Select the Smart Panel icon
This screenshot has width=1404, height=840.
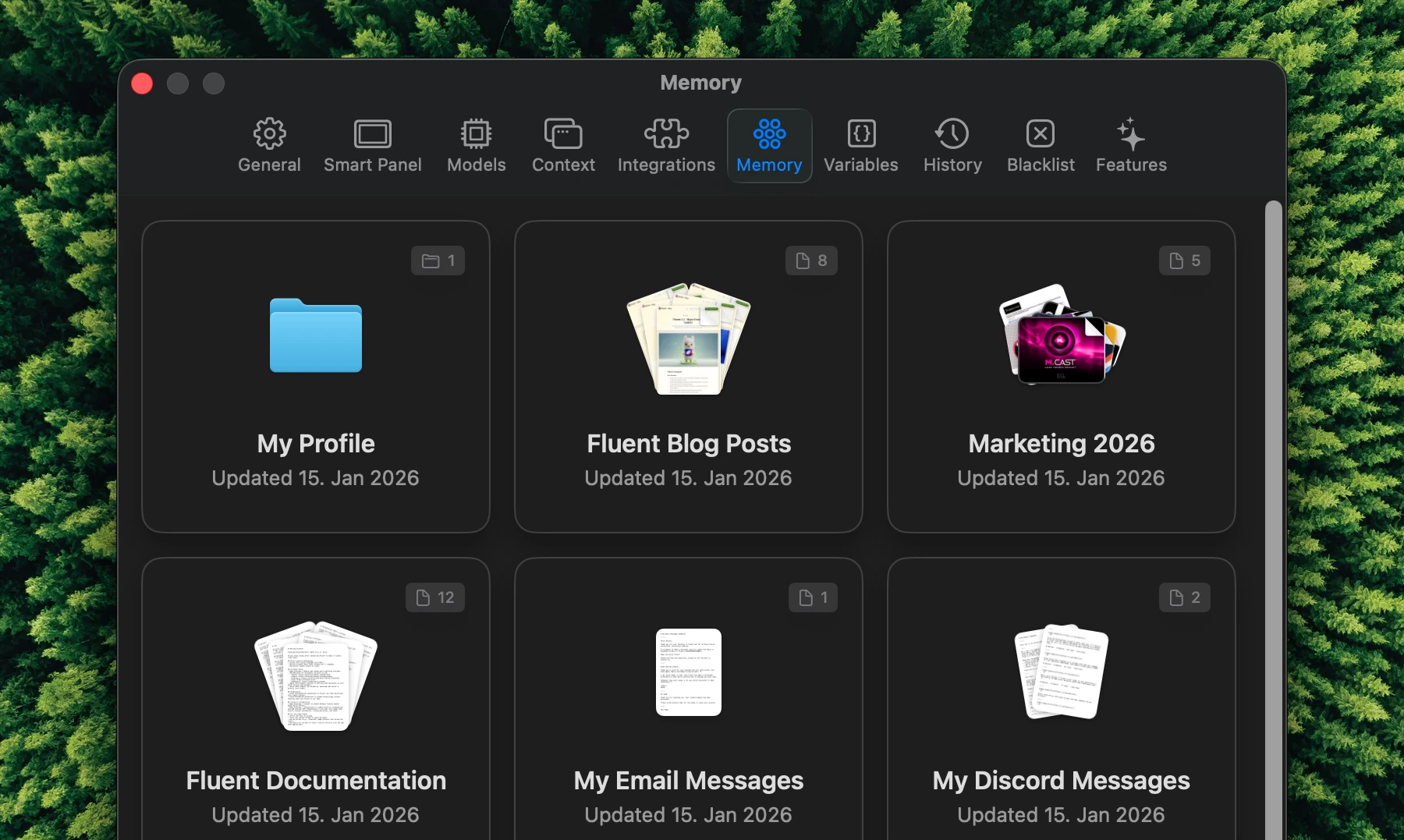pos(372,134)
